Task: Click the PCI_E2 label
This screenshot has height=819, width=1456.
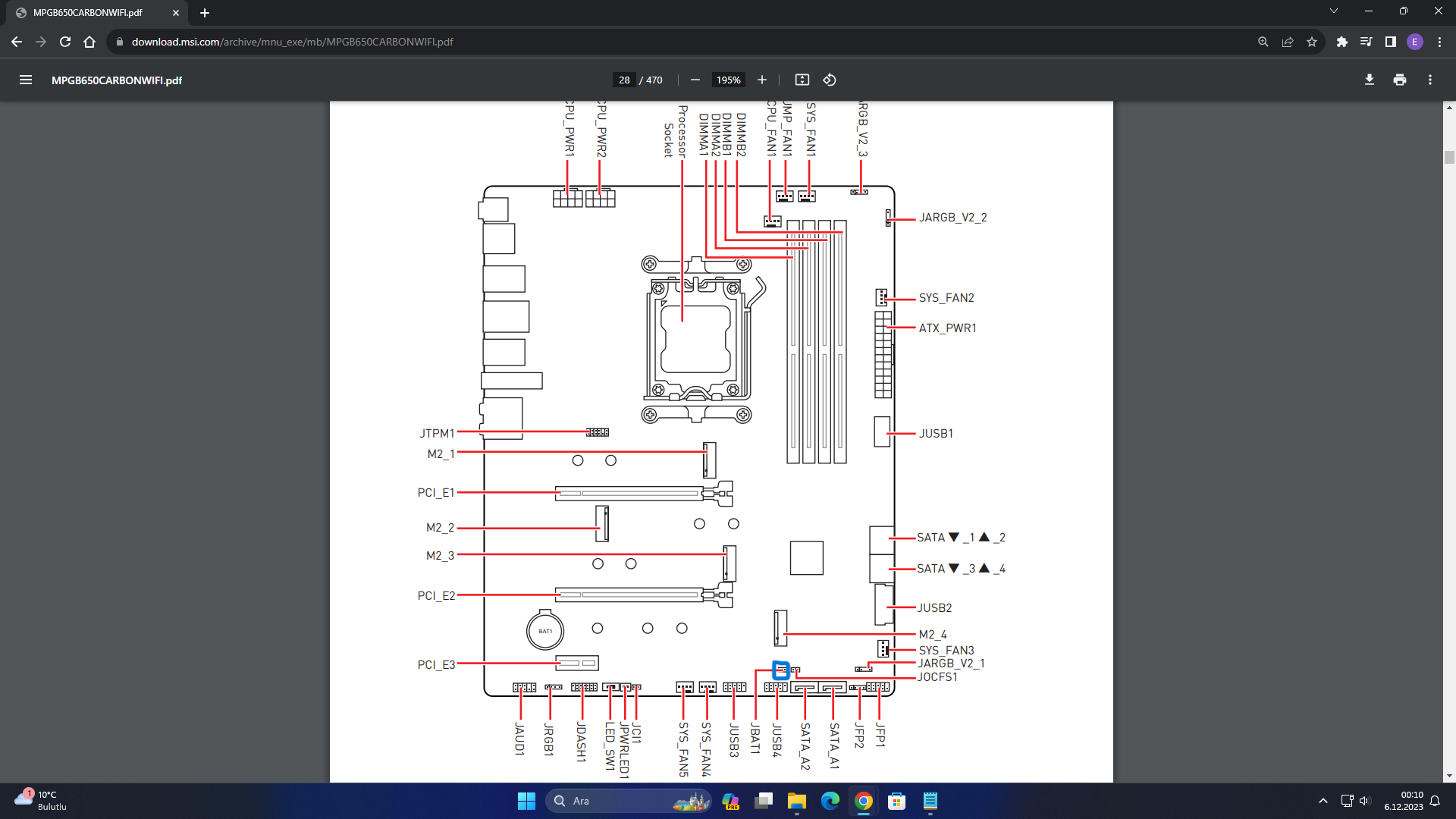Action: coord(436,596)
